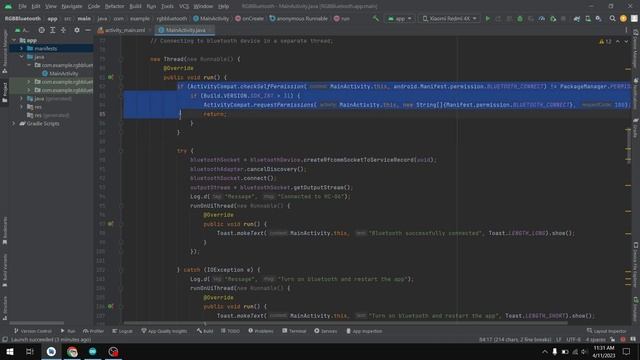Expand the Gradle Scripts node
The image size is (640, 360).
pos(14,123)
